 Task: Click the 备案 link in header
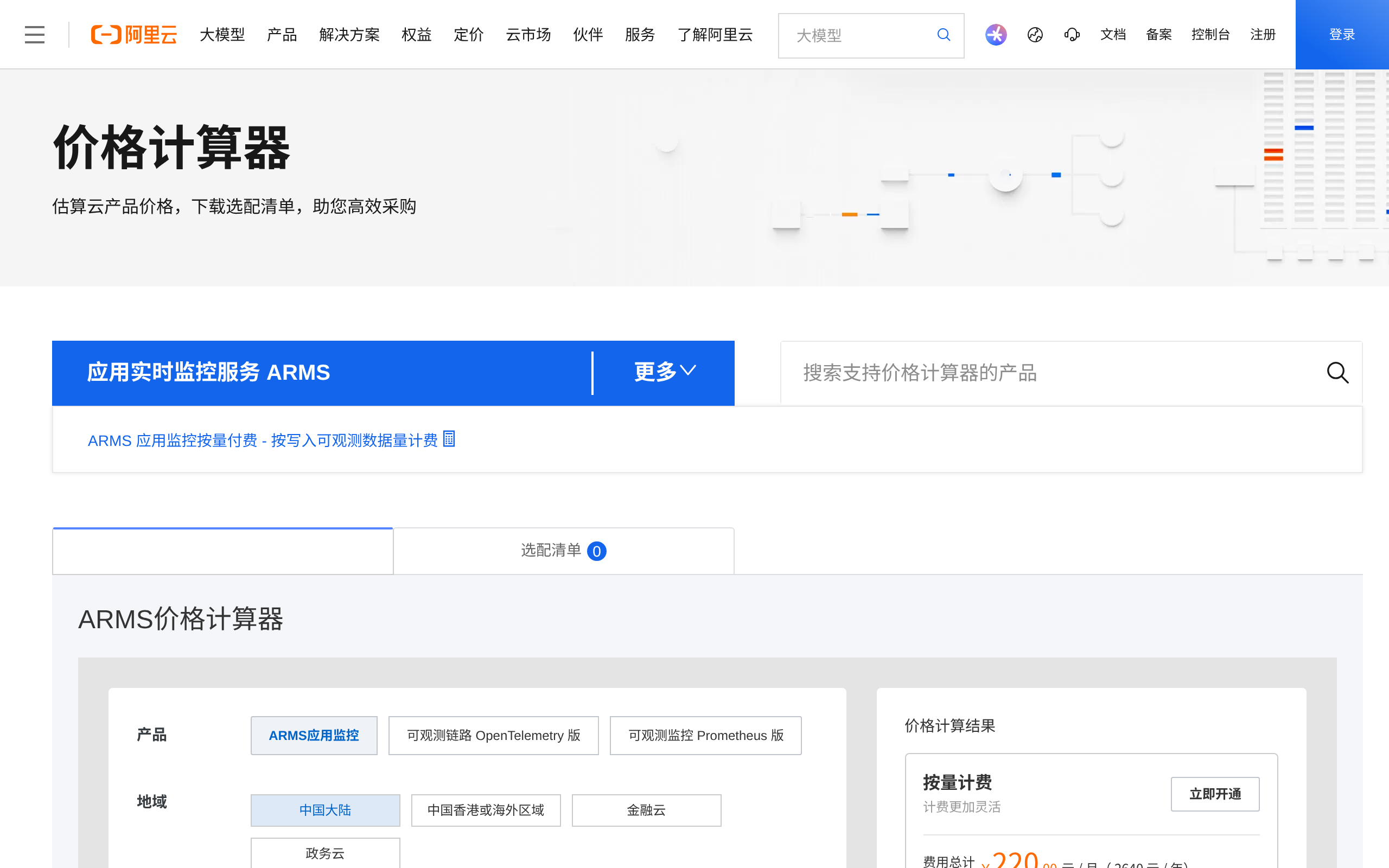pyautogui.click(x=1159, y=34)
